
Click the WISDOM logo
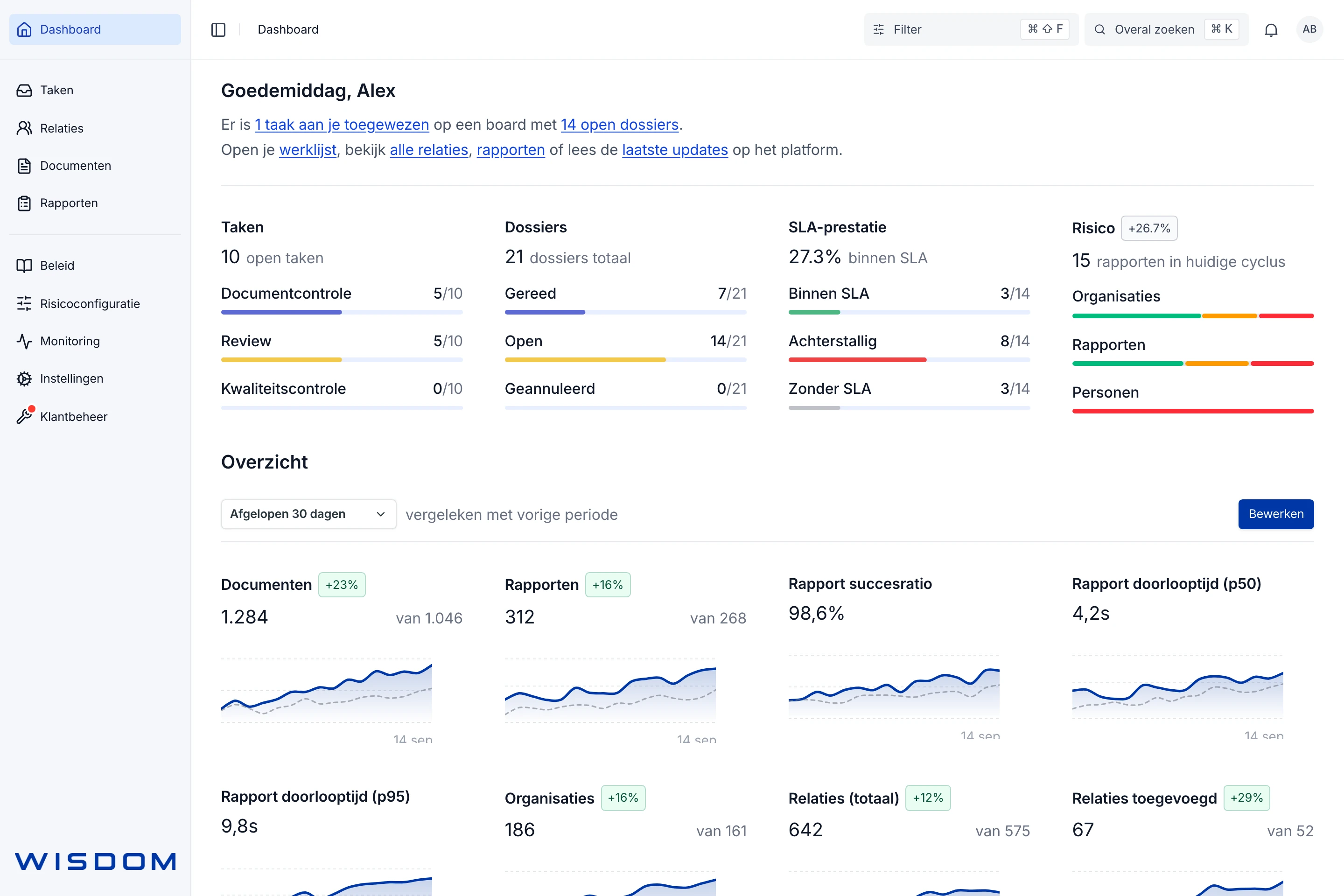tap(95, 862)
